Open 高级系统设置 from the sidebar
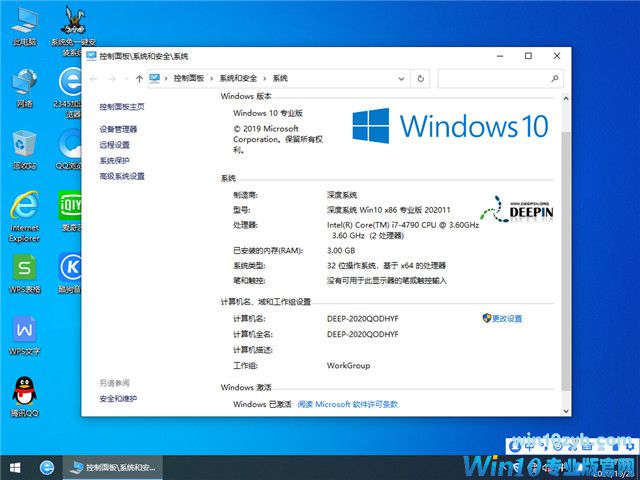Viewport: 640px width, 480px height. coord(122,176)
